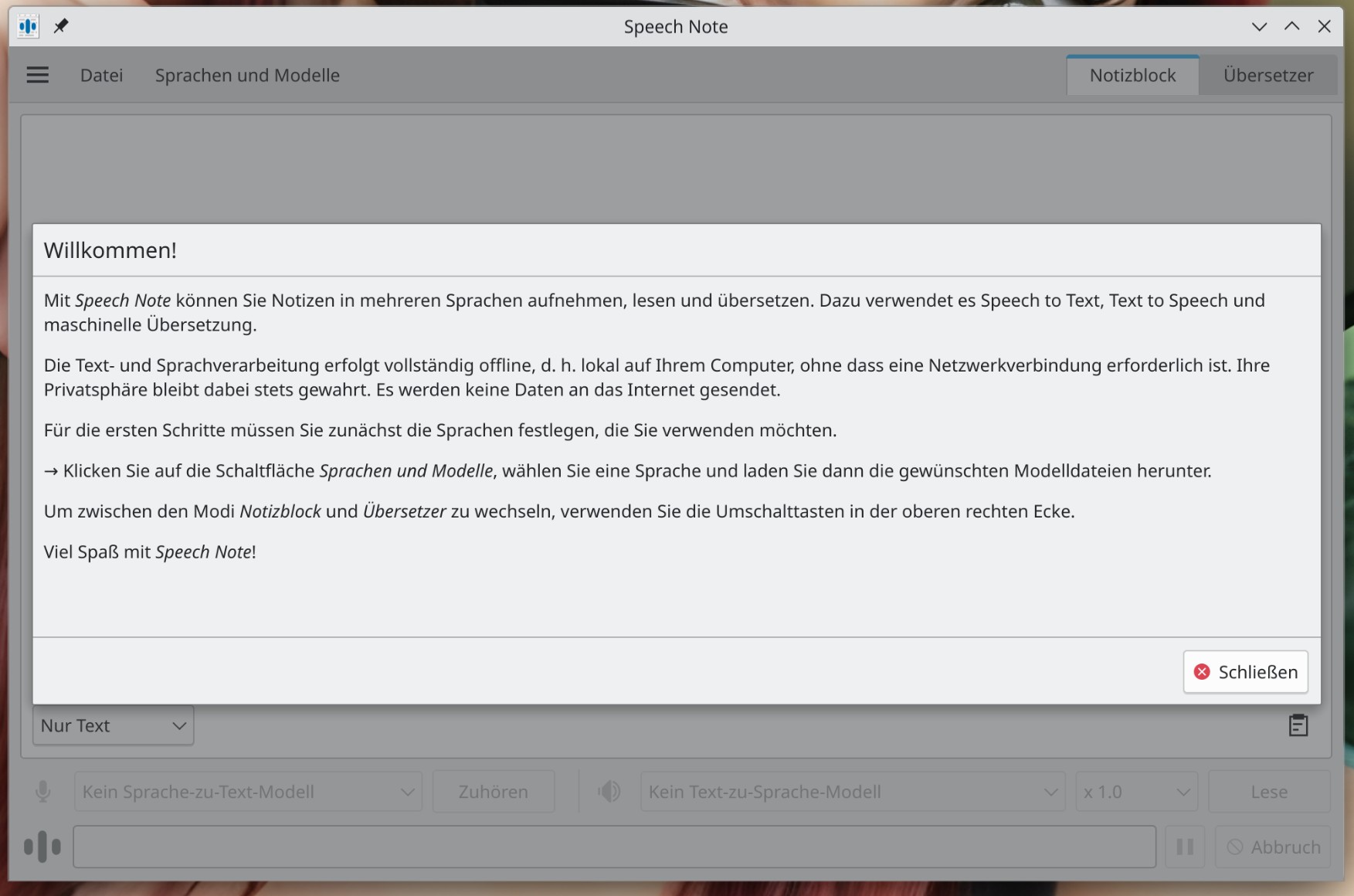The height and width of the screenshot is (896, 1354).
Task: Open the hamburger main menu
Action: [x=37, y=75]
